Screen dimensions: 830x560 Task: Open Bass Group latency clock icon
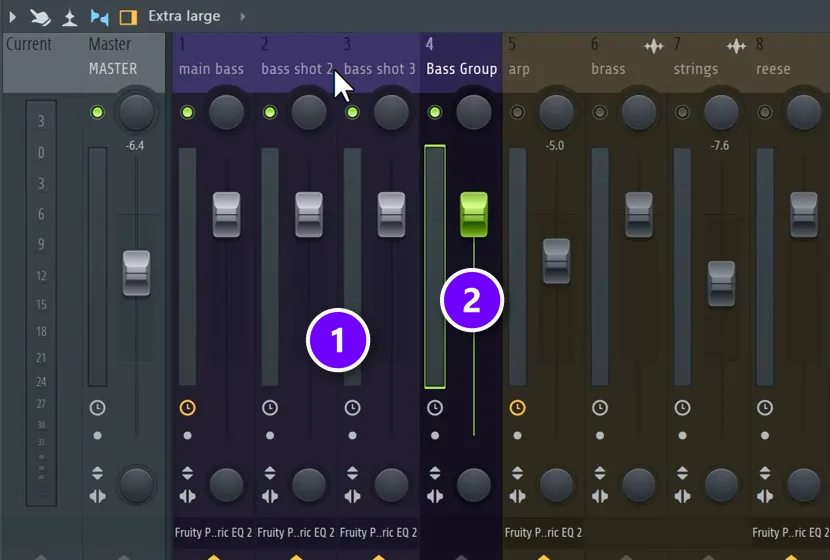(x=435, y=408)
